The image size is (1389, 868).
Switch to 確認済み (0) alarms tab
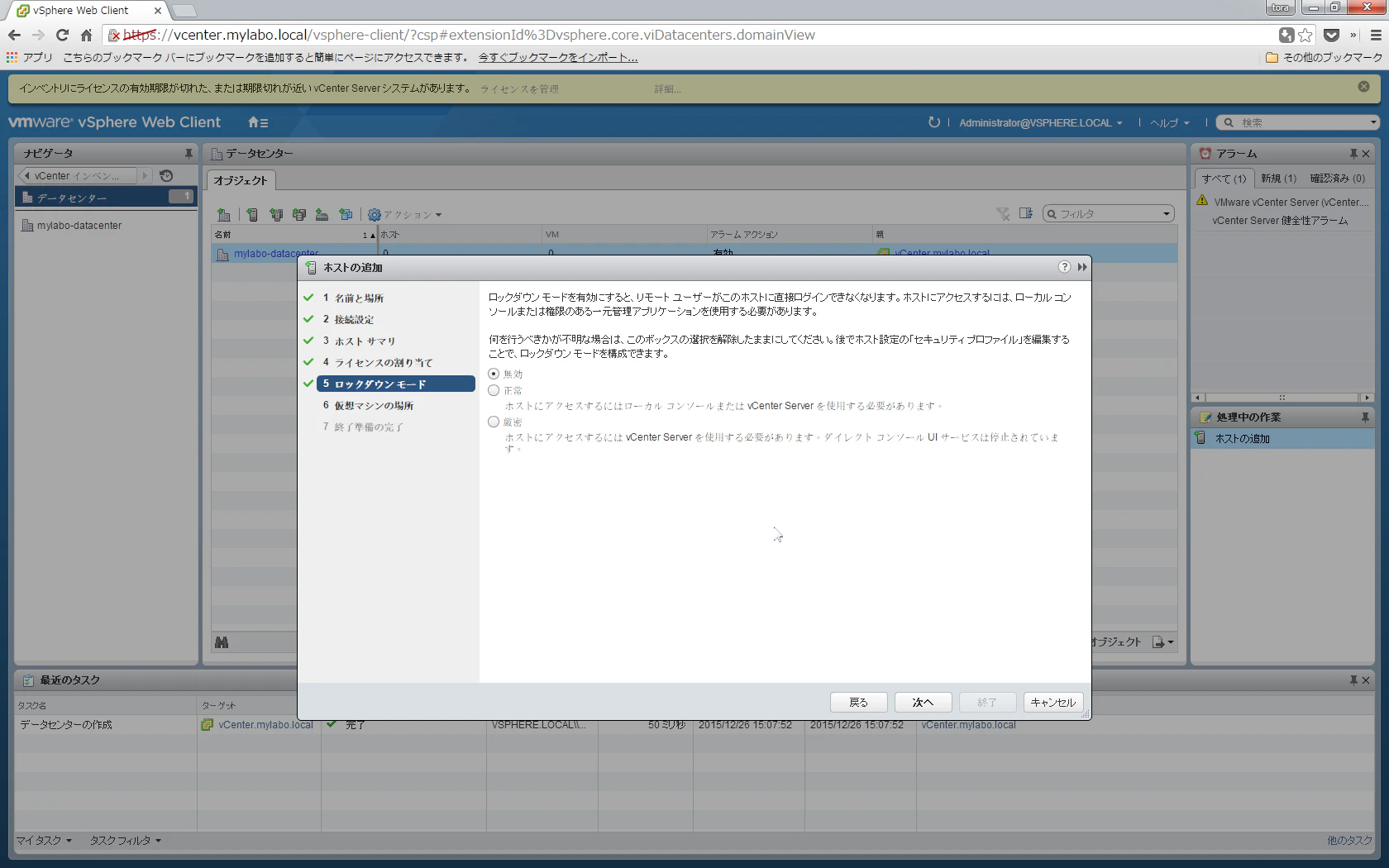coord(1338,178)
